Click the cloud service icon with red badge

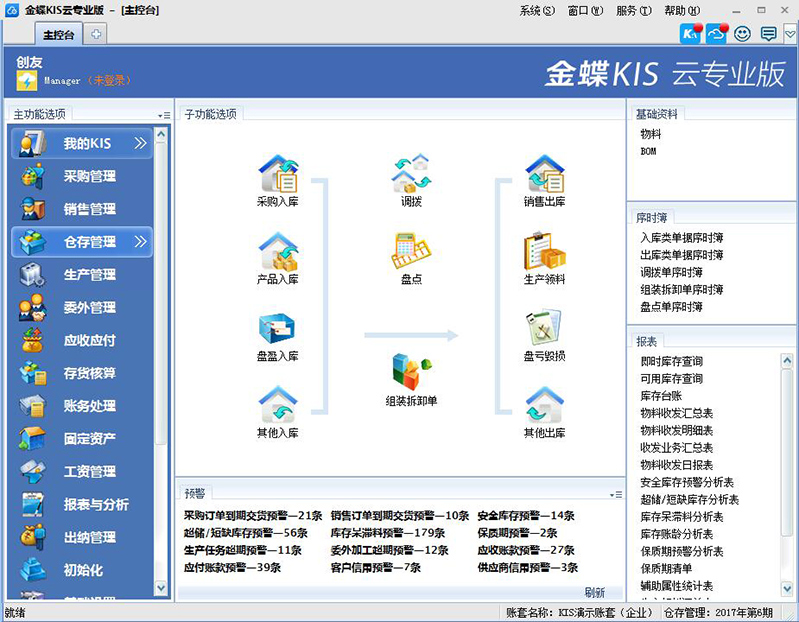click(716, 34)
